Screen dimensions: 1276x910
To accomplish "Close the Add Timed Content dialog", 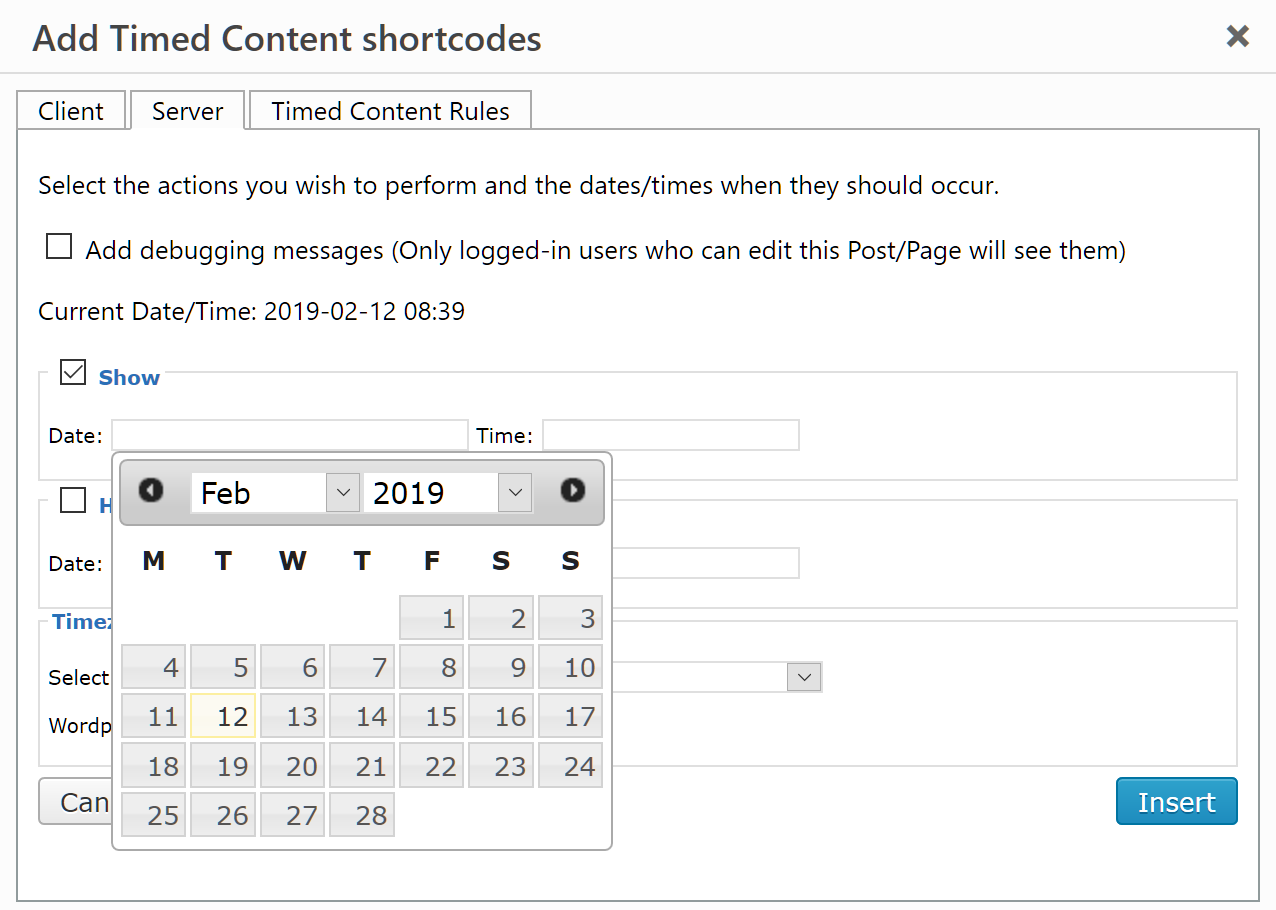I will 1238,37.
